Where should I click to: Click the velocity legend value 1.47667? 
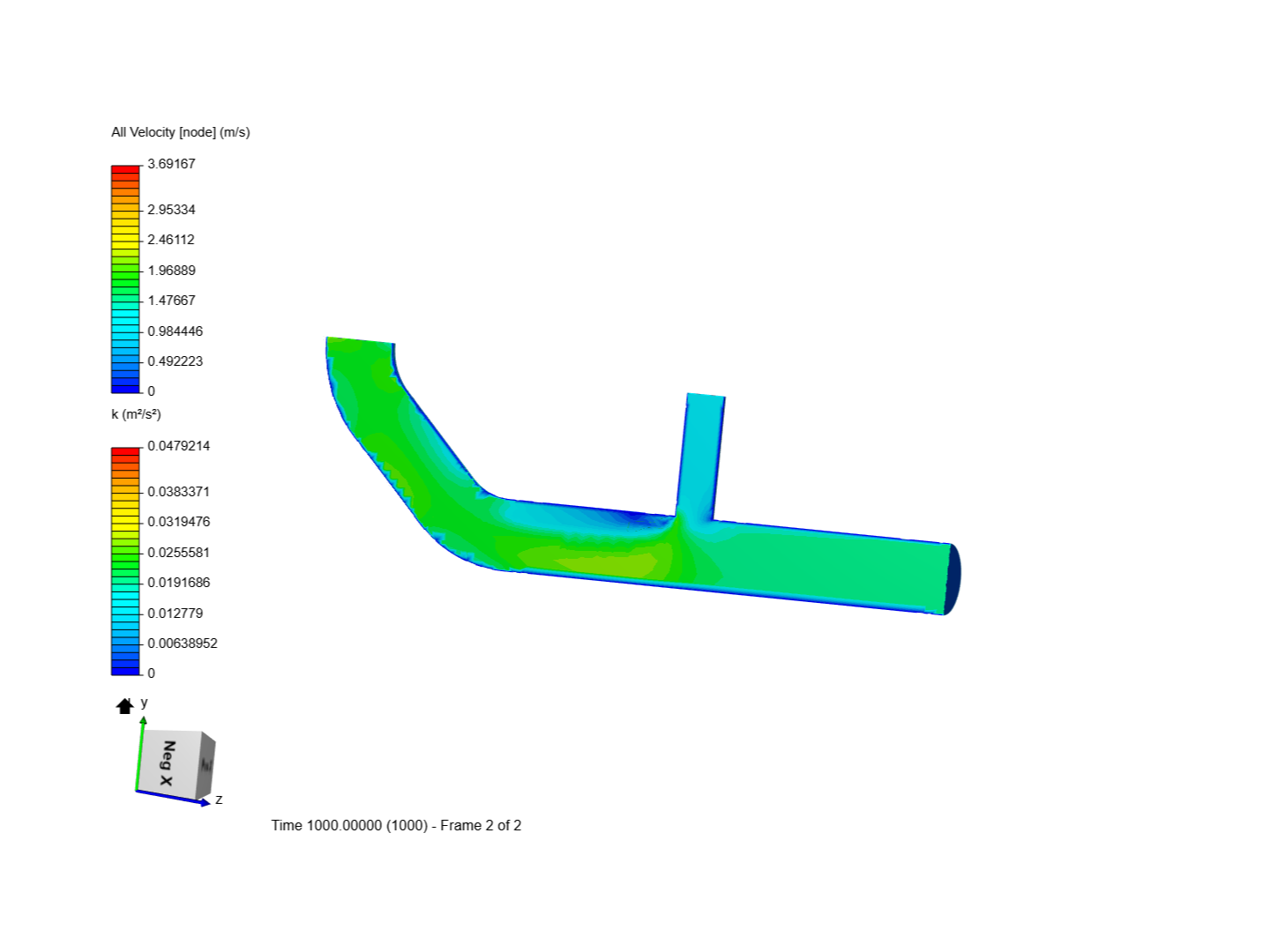(x=171, y=301)
